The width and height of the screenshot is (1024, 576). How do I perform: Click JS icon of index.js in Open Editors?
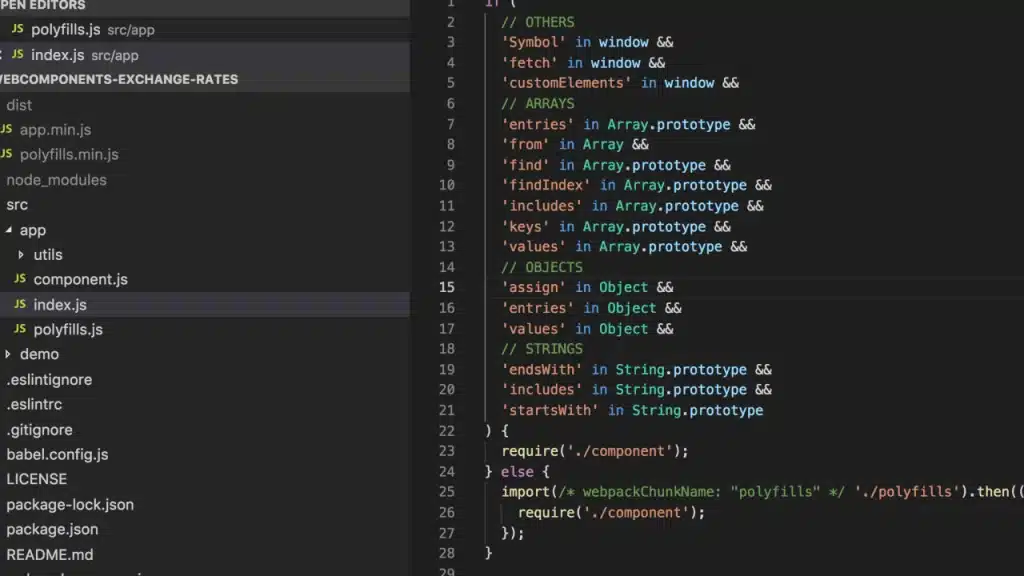coord(17,55)
